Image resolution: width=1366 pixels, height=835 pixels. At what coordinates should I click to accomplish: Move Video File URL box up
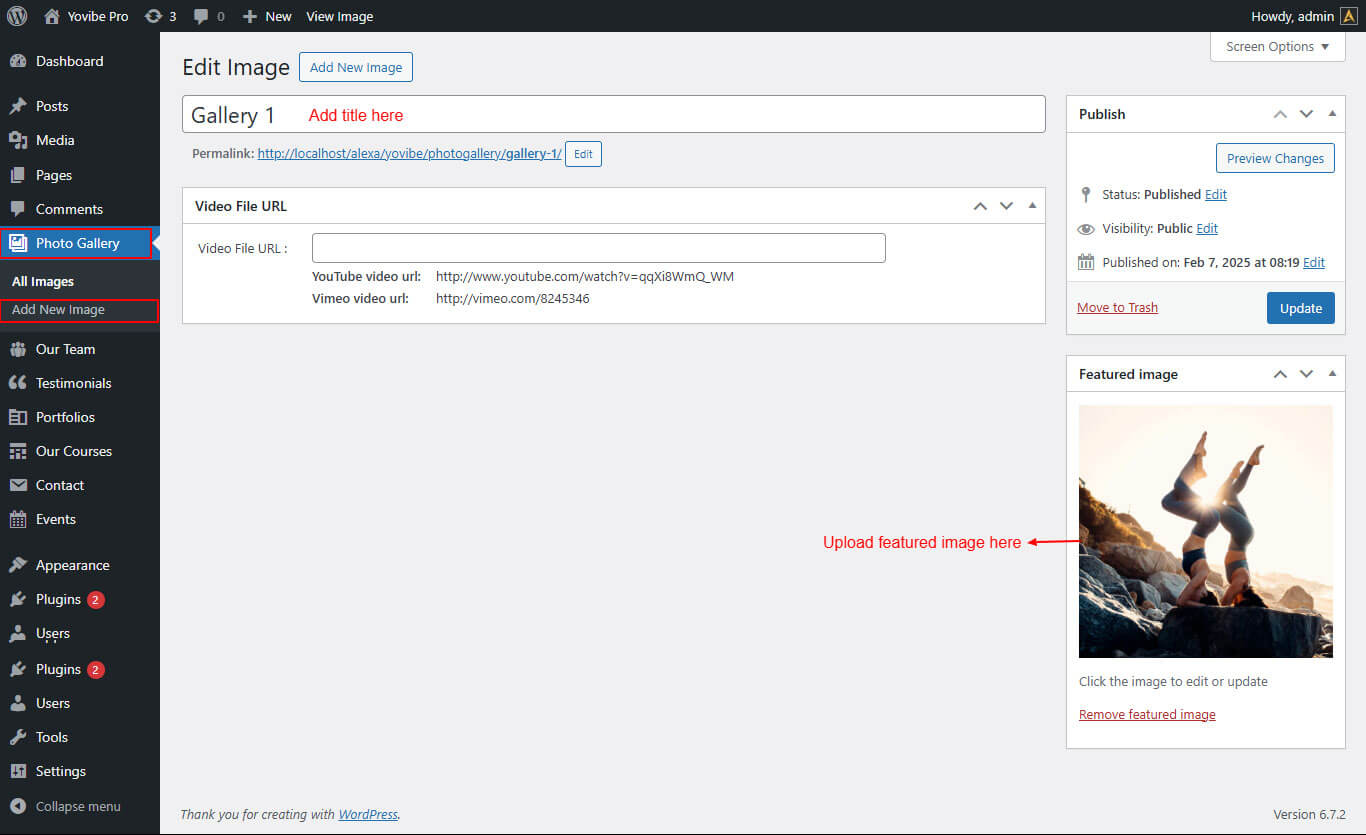(x=980, y=206)
